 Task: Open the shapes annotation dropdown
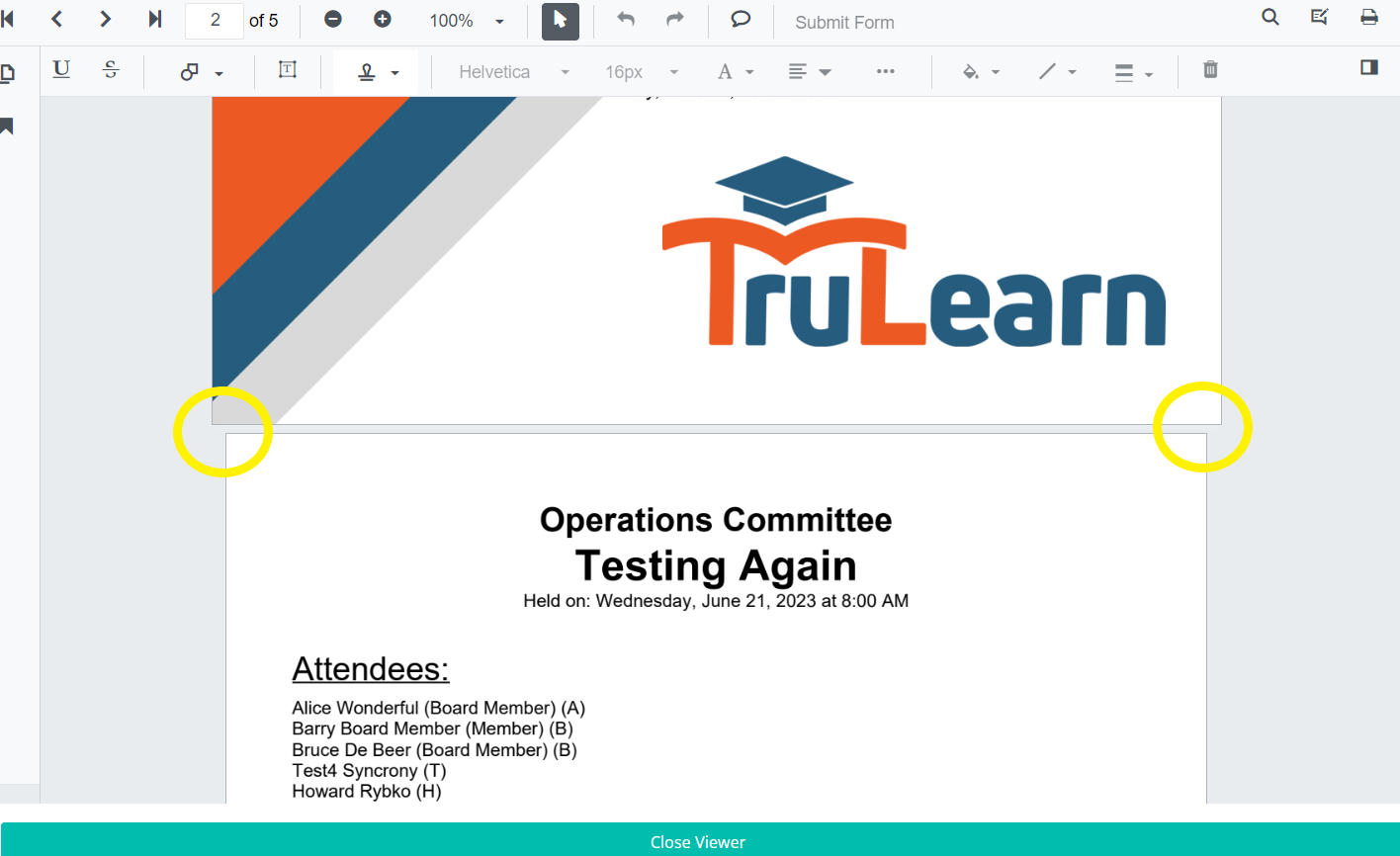[x=201, y=72]
